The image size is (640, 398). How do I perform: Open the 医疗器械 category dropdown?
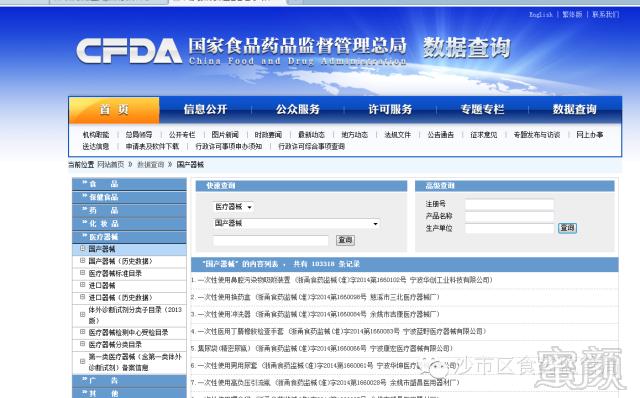coord(233,207)
